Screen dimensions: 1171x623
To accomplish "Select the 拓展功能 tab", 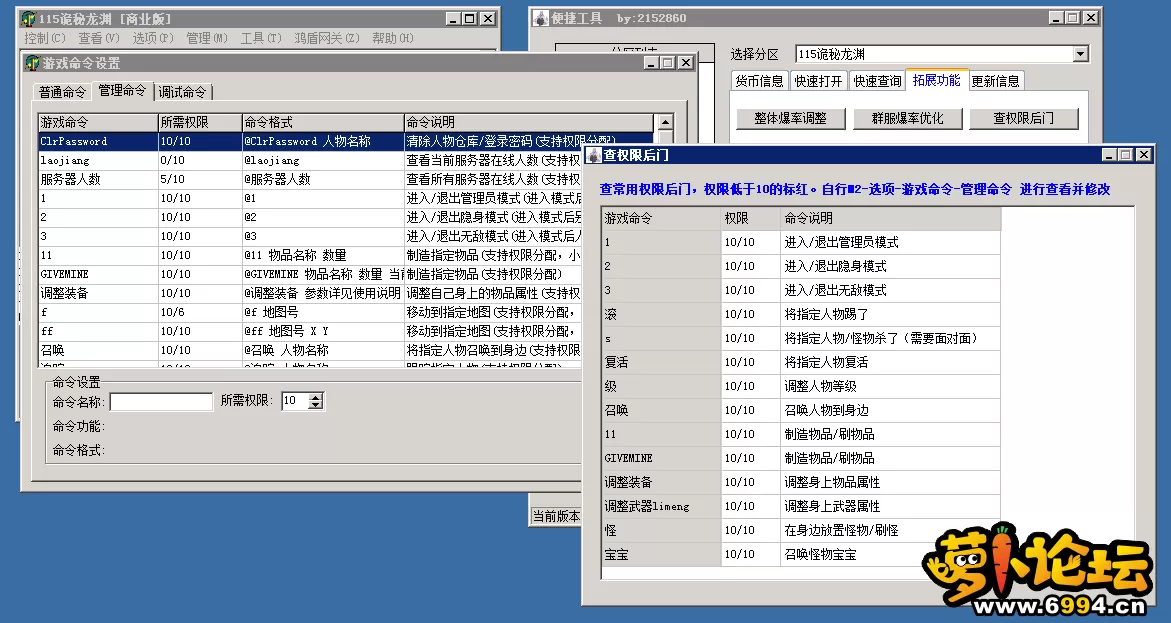I will coord(937,79).
